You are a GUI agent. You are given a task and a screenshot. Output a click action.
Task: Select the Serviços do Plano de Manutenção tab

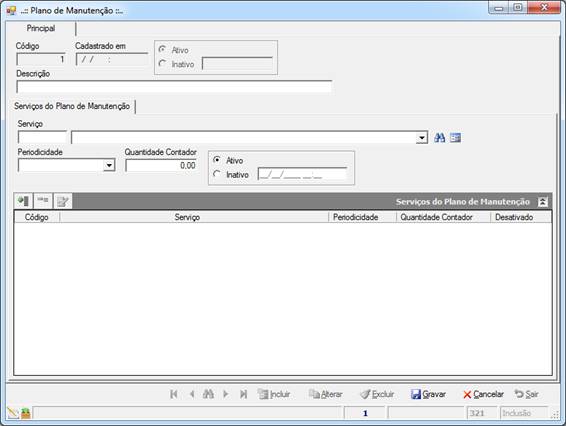tap(72, 106)
